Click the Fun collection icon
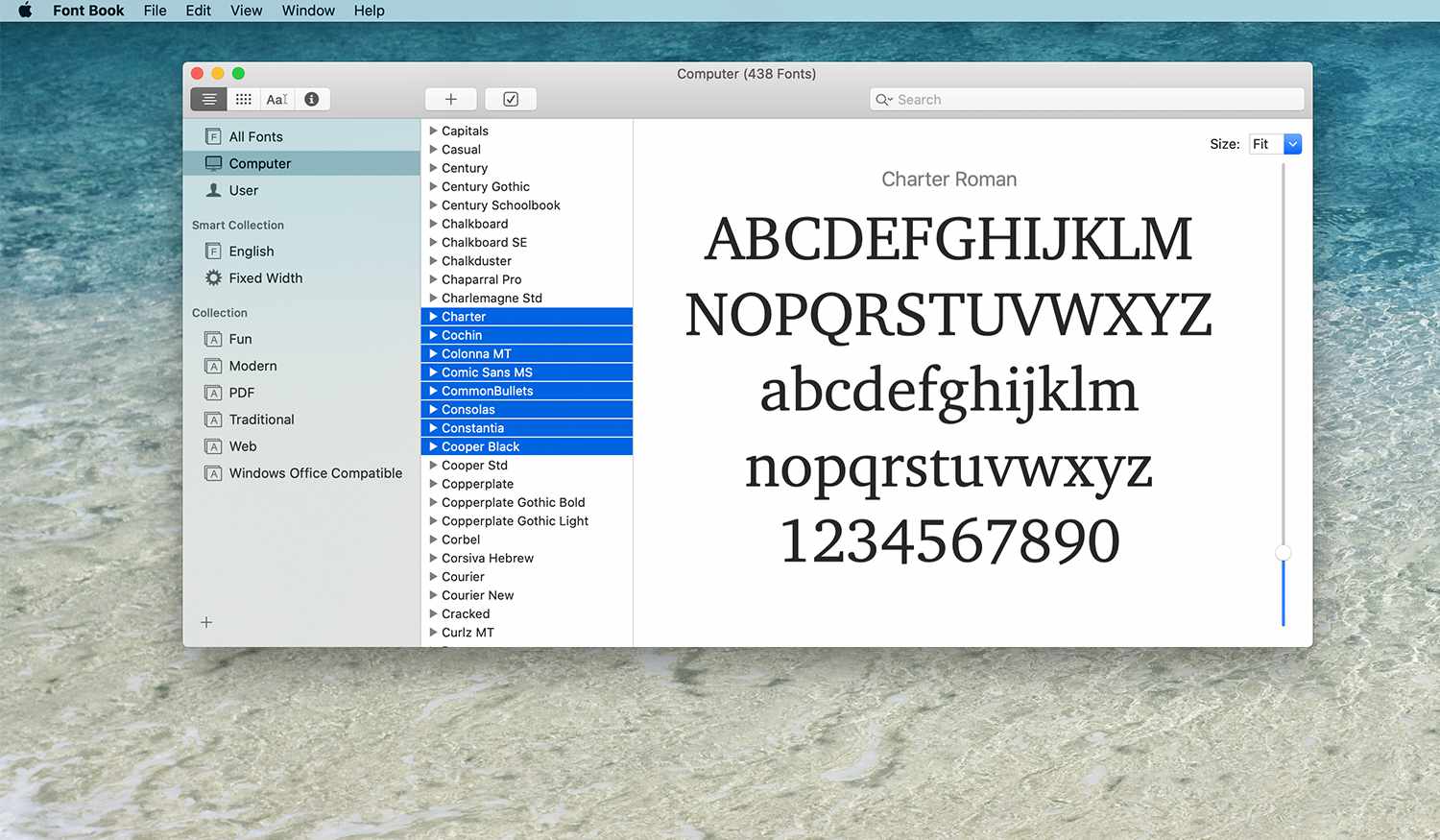 tap(213, 339)
